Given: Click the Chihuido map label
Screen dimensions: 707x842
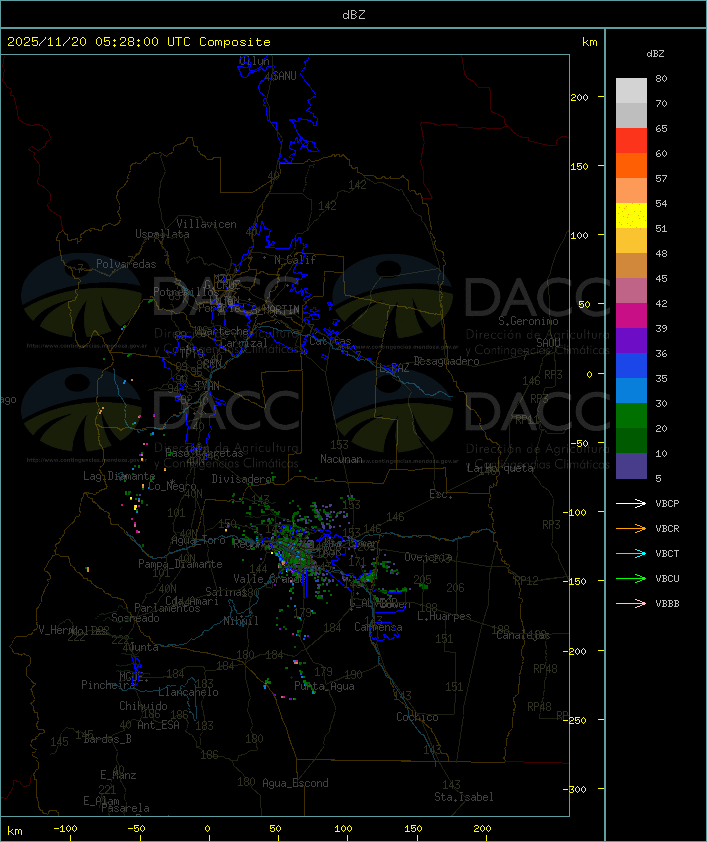Looking at the screenshot, I should (x=143, y=706).
